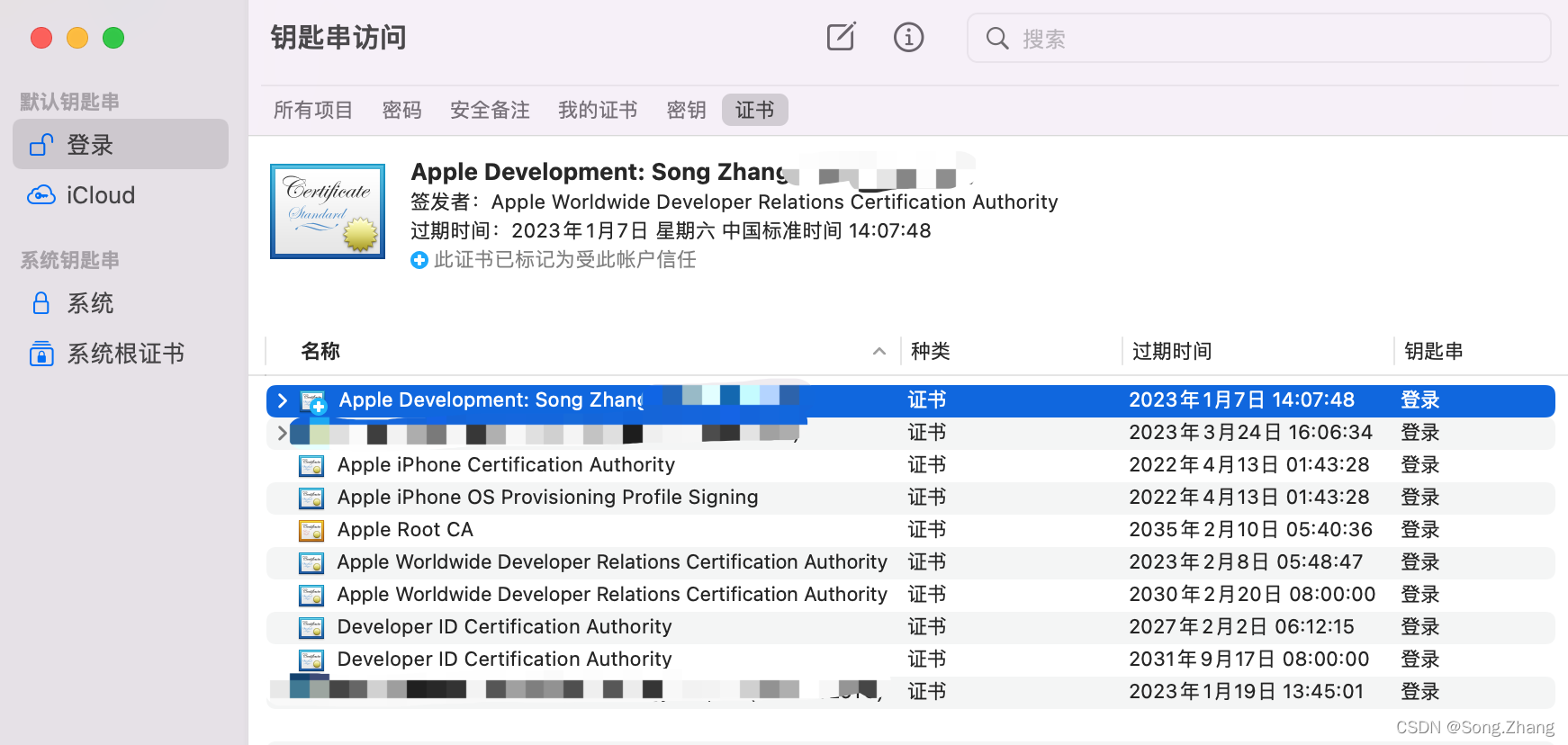The height and width of the screenshot is (745, 1568).
Task: Expand the second blurred certificate row
Action: coord(283,433)
